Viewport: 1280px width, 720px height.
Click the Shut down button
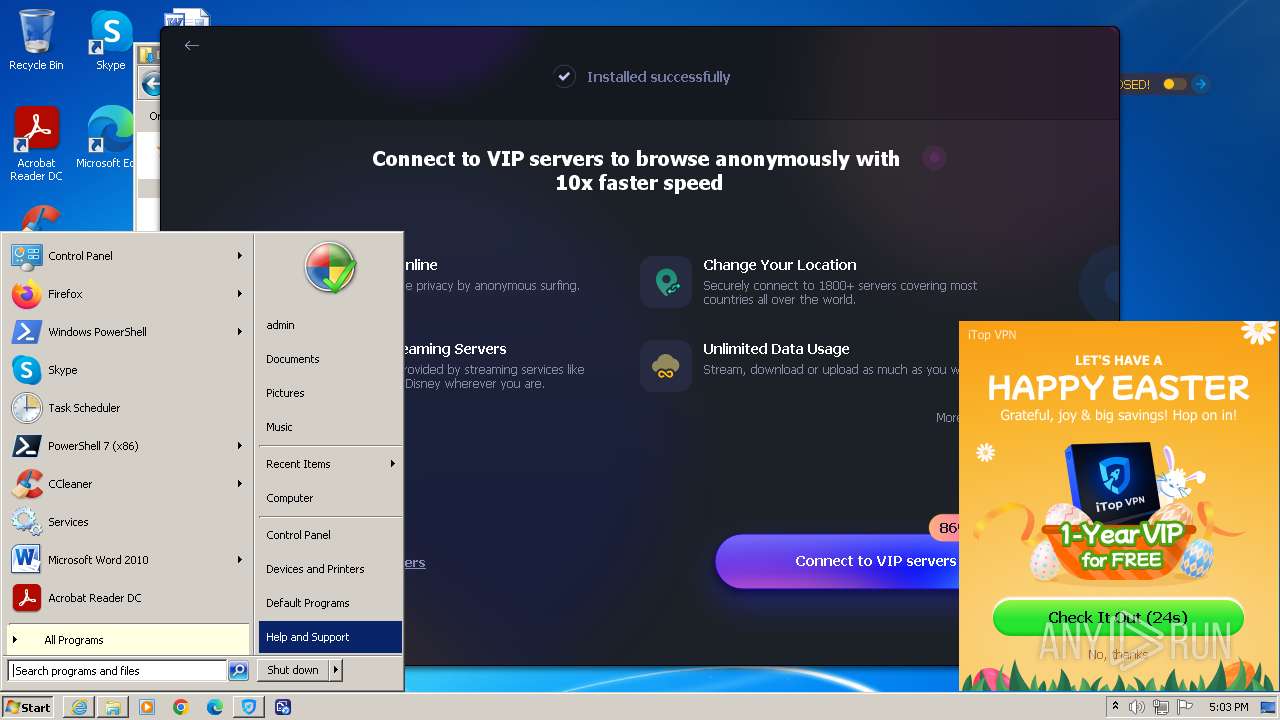[x=293, y=670]
